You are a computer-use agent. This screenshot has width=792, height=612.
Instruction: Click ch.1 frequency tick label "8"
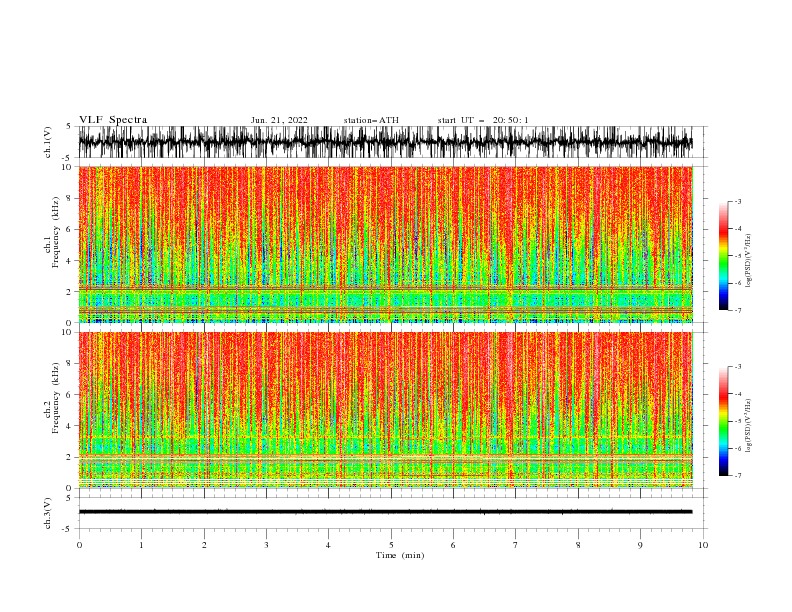70,198
